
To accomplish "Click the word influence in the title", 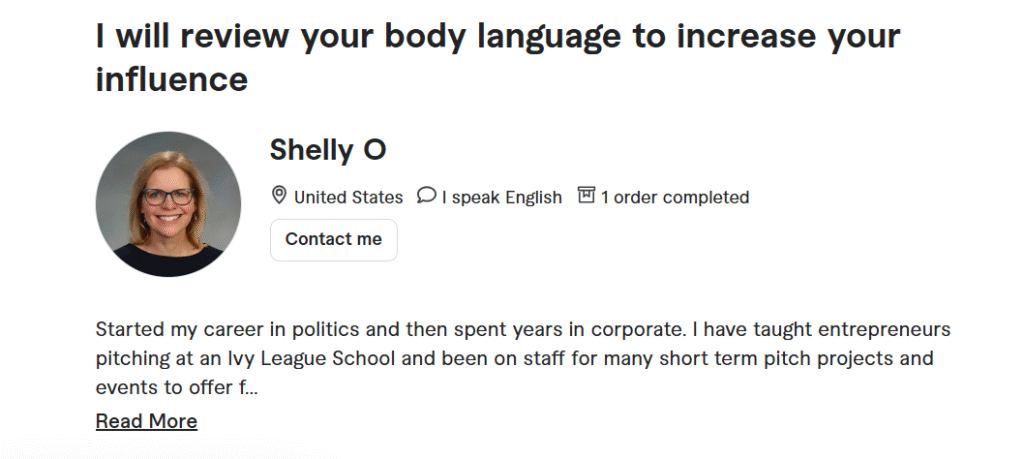I will (172, 80).
